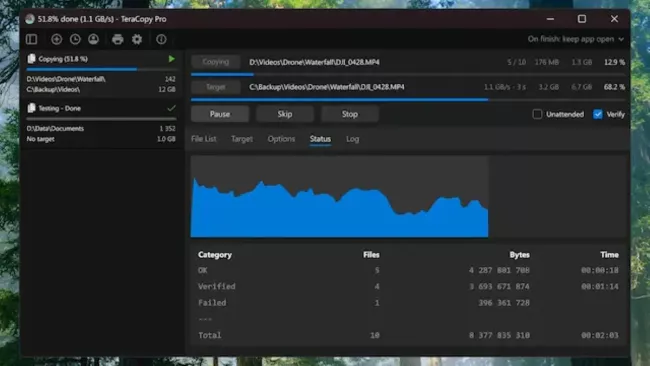The width and height of the screenshot is (650, 366).
Task: Click sidebar path D:\Videos\Drone\Waterfall\
Action: [x=66, y=79]
